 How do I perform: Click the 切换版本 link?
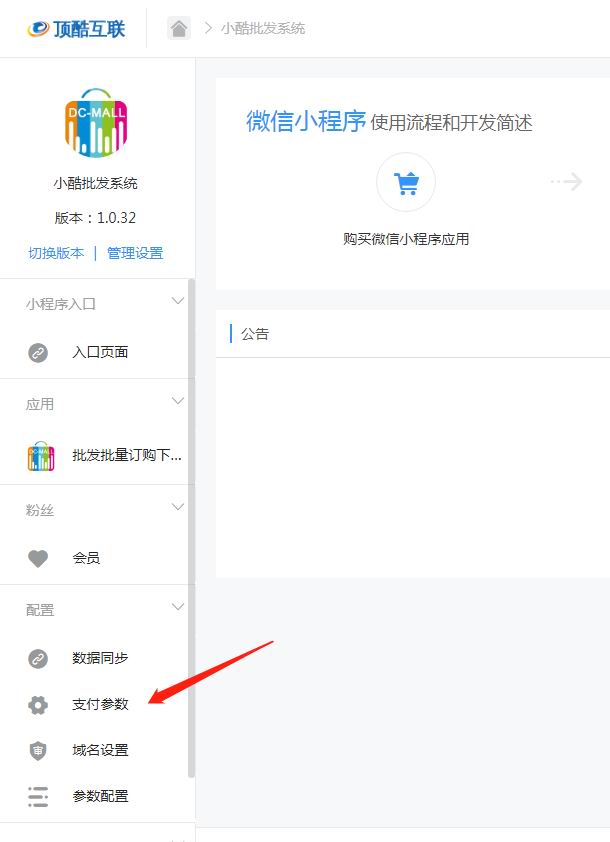coord(56,253)
